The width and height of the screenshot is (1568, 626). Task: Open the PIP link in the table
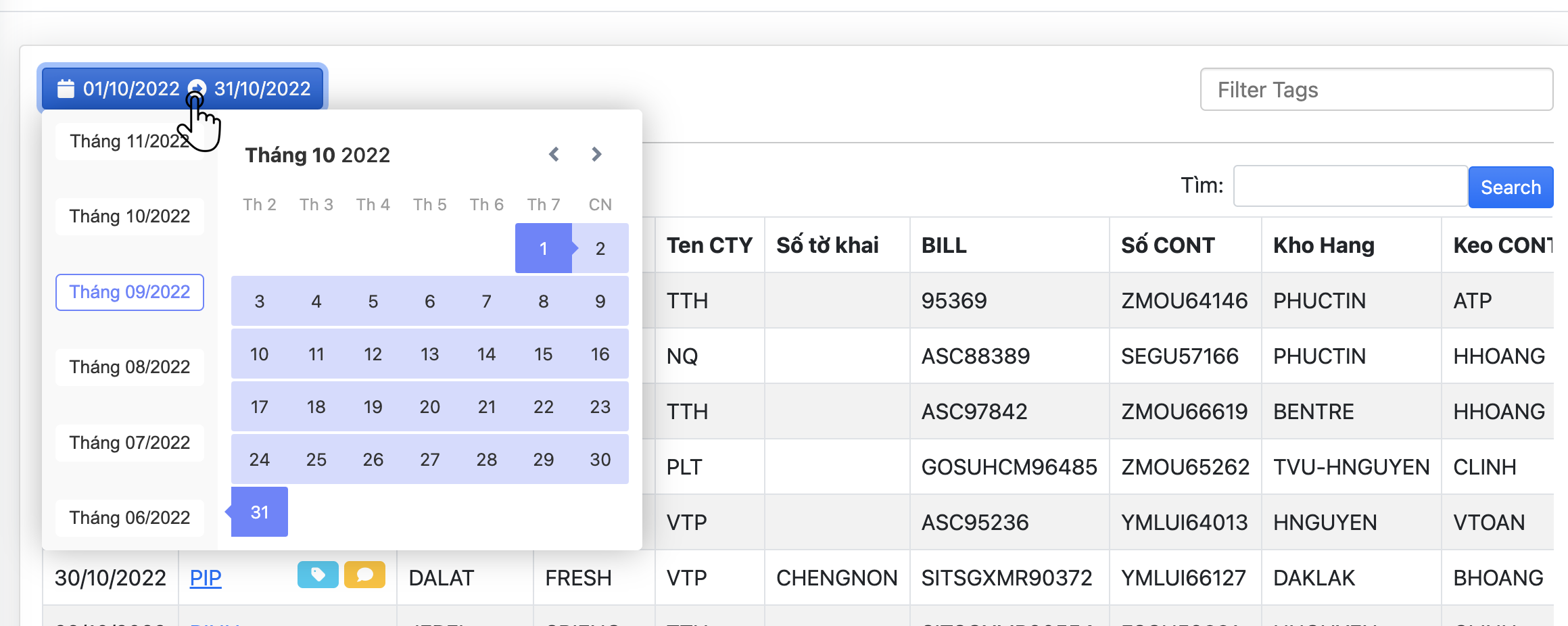click(x=206, y=578)
